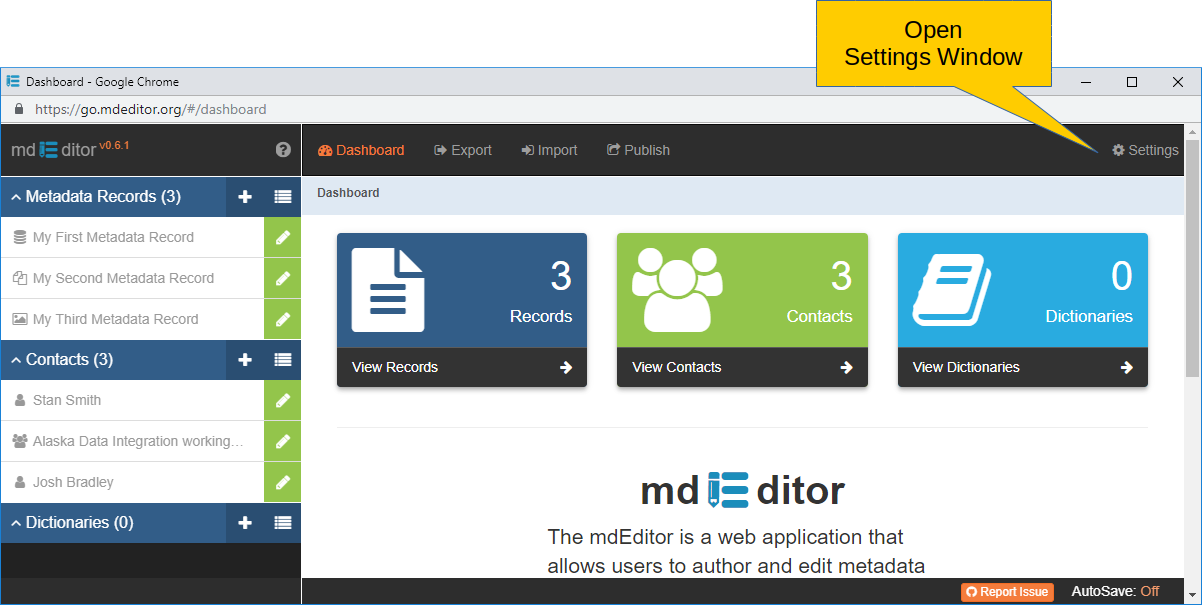Open the Export menu item
The image size is (1202, 605).
click(463, 150)
